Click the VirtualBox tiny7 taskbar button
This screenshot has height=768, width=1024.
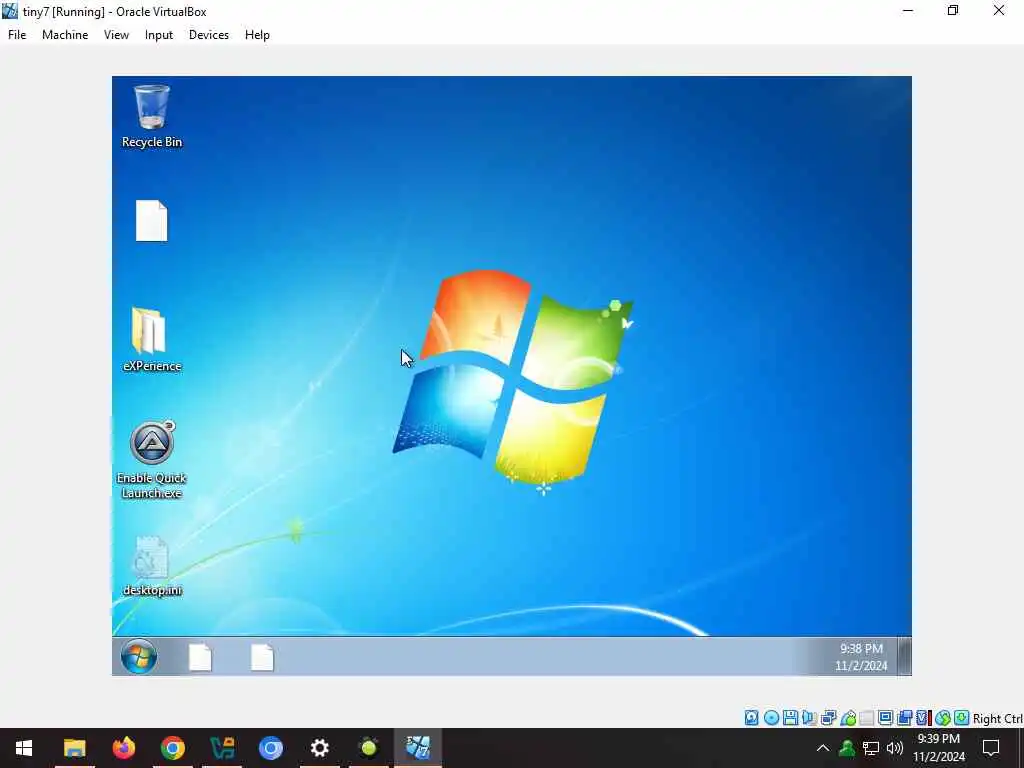pyautogui.click(x=418, y=748)
